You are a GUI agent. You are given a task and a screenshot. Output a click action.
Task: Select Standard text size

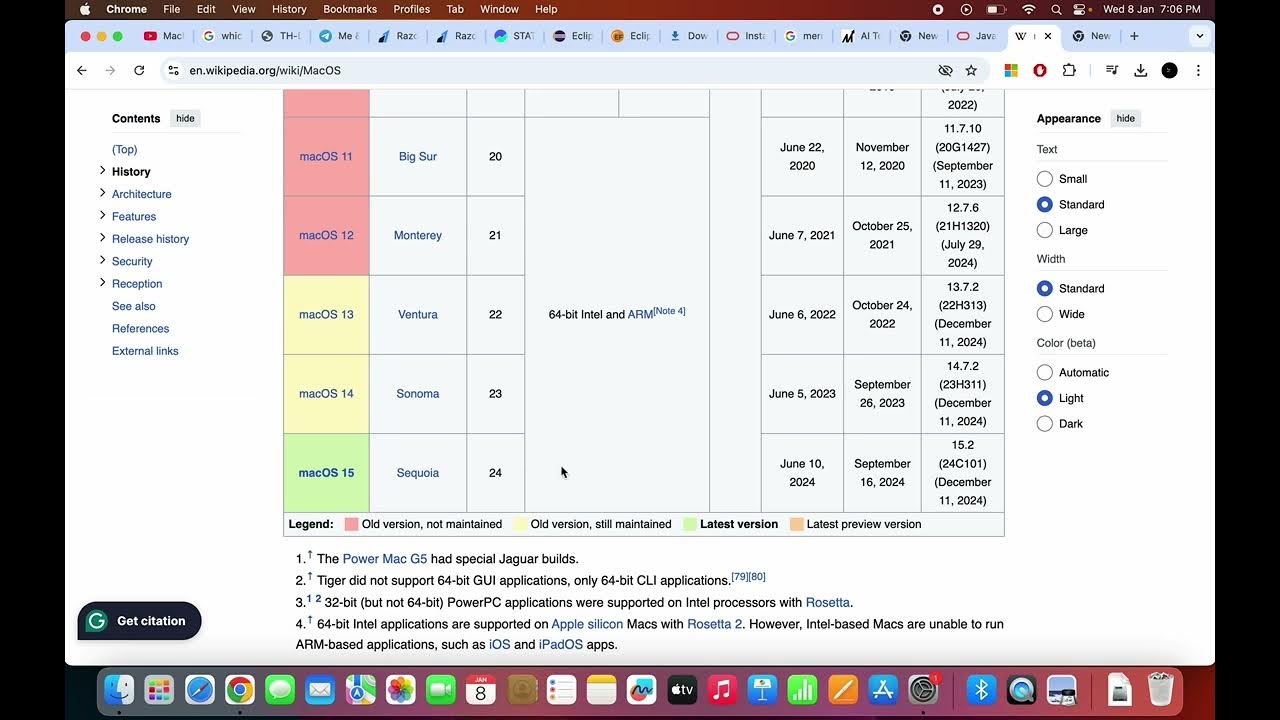tap(1045, 204)
